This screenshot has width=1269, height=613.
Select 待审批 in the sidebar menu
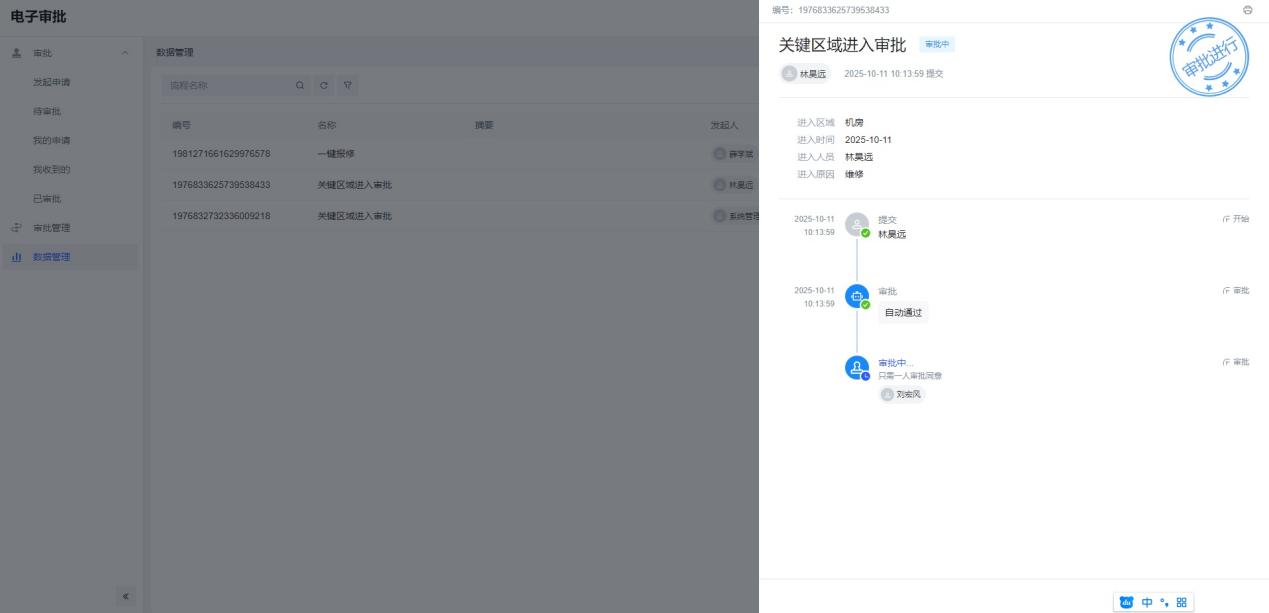[47, 110]
